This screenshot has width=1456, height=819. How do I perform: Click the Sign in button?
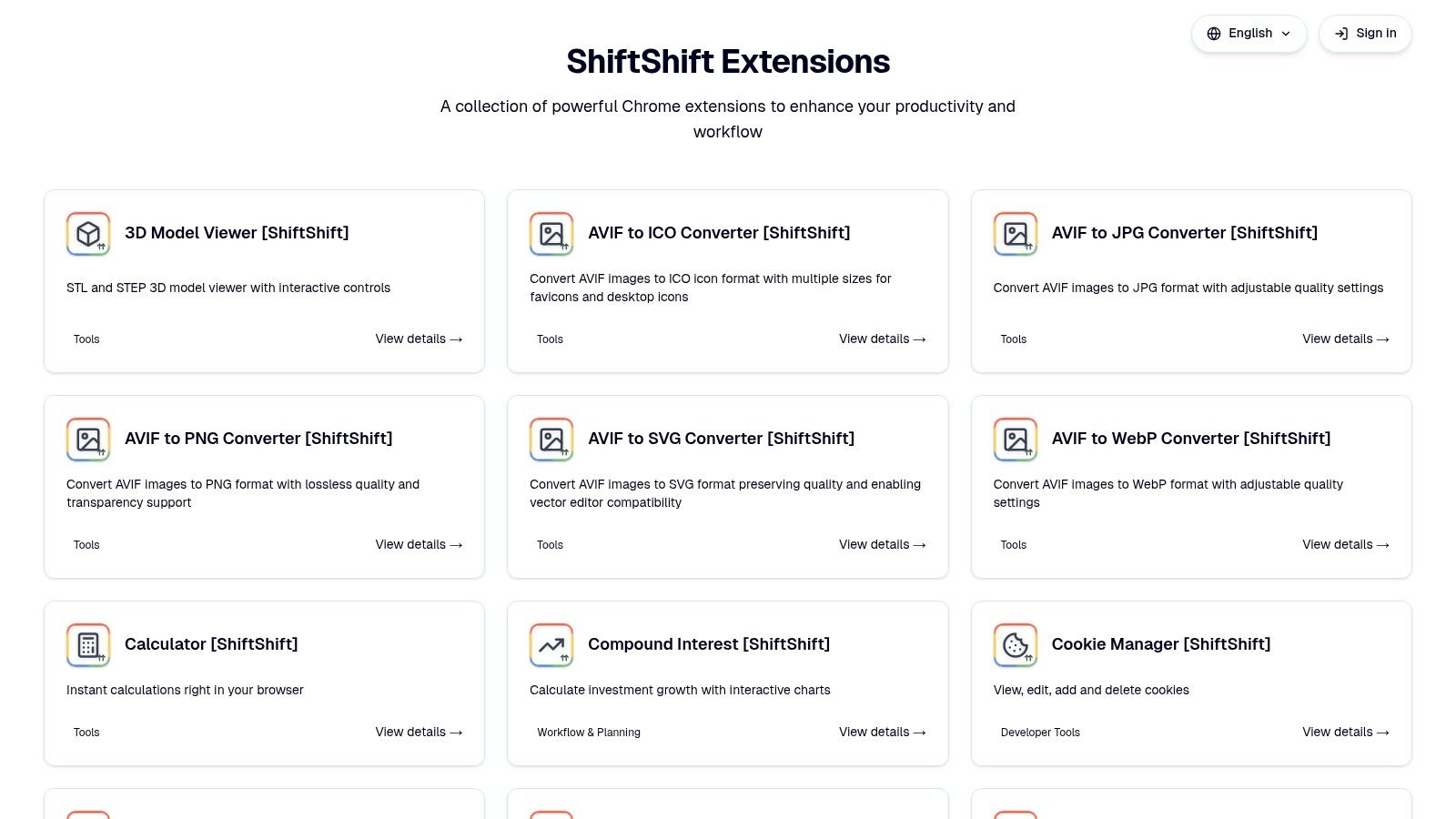coord(1365,33)
